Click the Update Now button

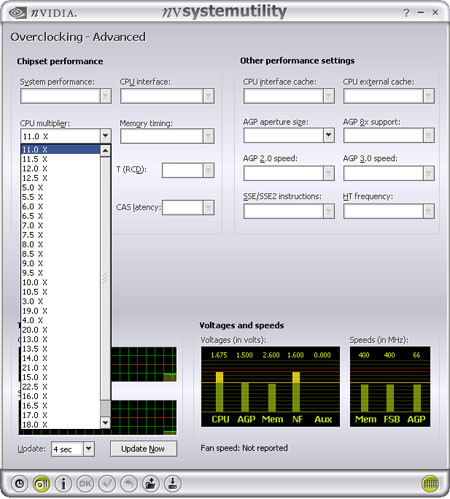[143, 449]
